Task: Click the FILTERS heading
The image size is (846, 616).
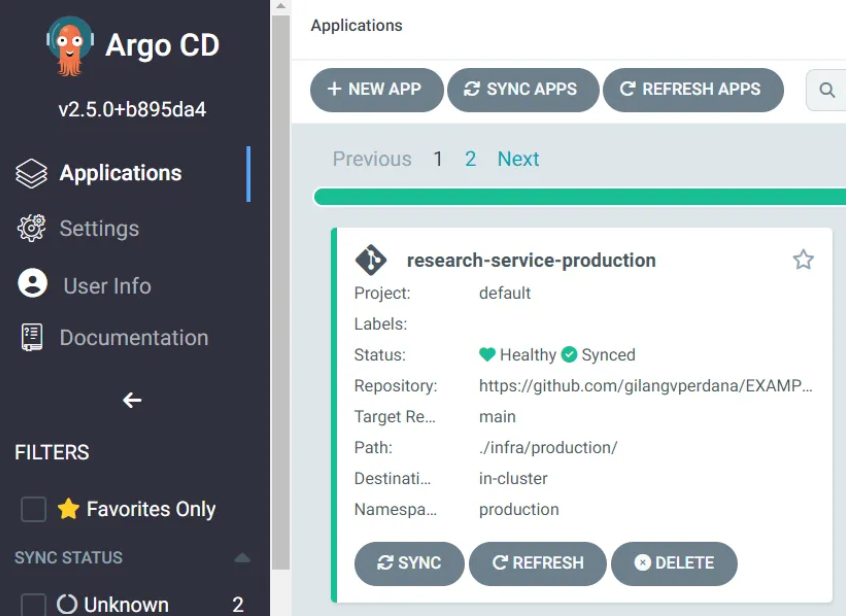Action: pos(52,452)
